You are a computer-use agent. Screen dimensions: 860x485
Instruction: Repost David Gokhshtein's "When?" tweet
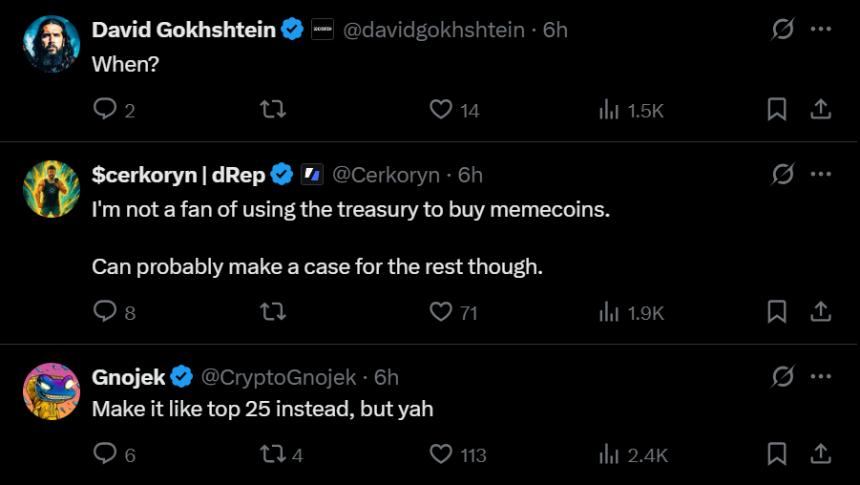pyautogui.click(x=272, y=110)
